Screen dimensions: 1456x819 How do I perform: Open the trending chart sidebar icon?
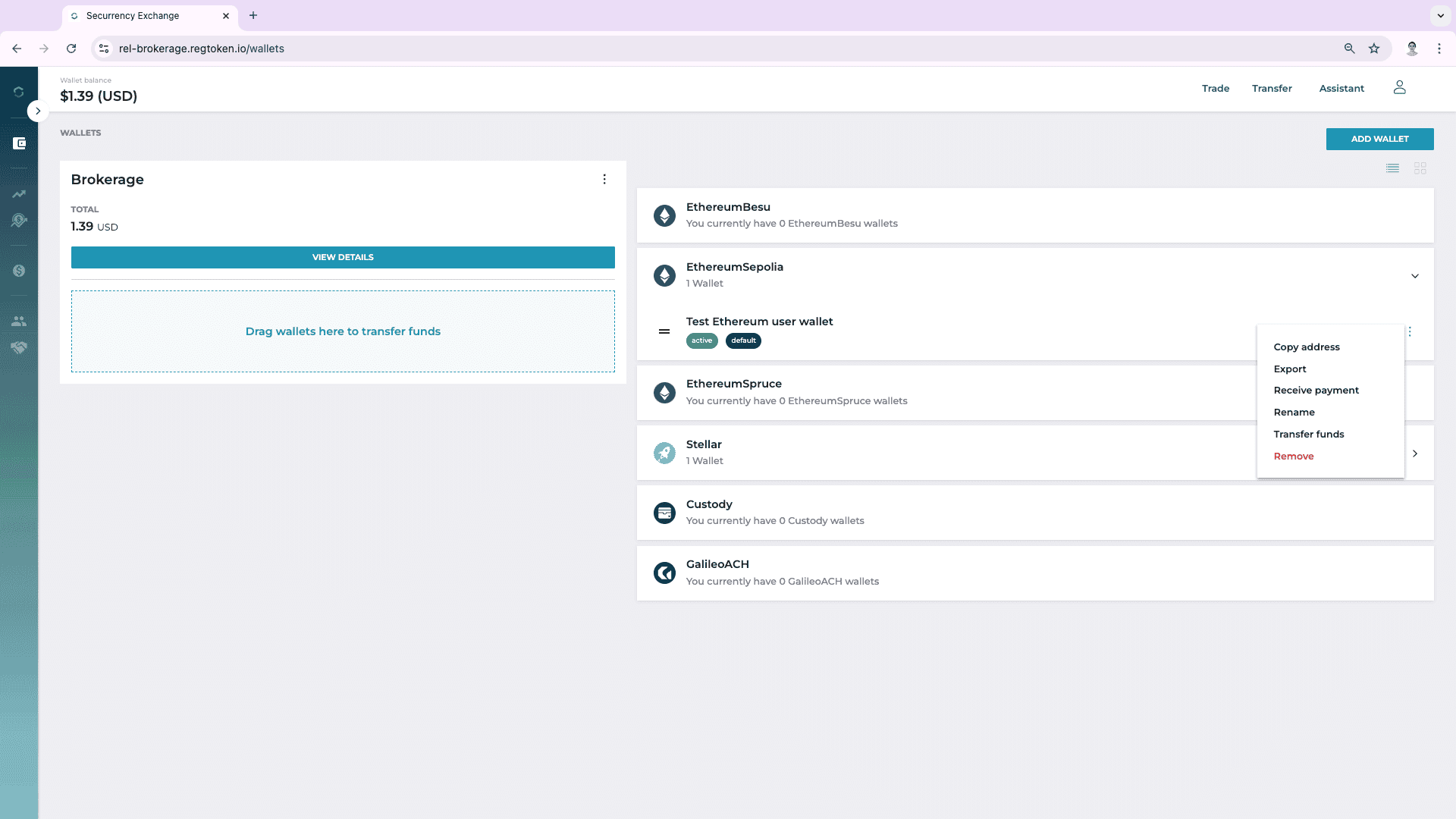click(x=19, y=194)
